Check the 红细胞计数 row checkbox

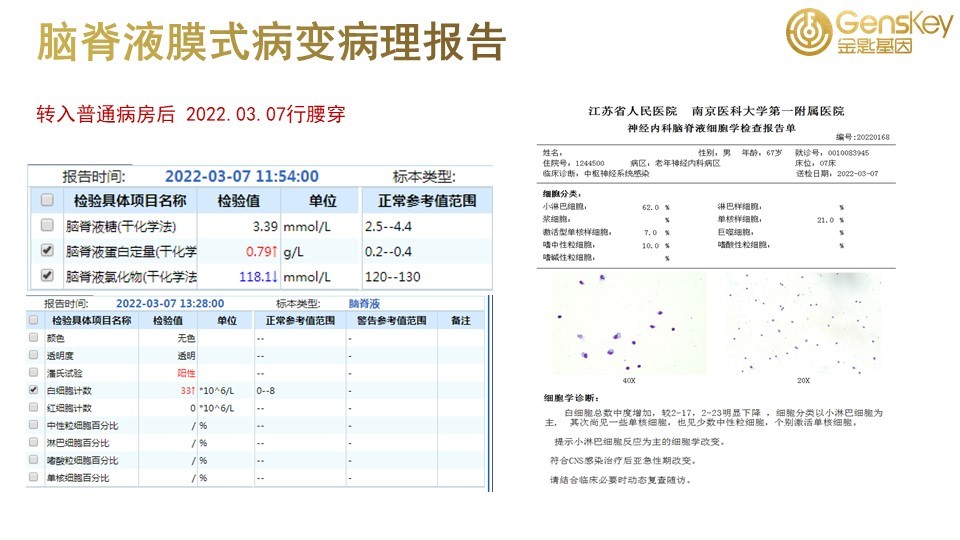click(34, 407)
